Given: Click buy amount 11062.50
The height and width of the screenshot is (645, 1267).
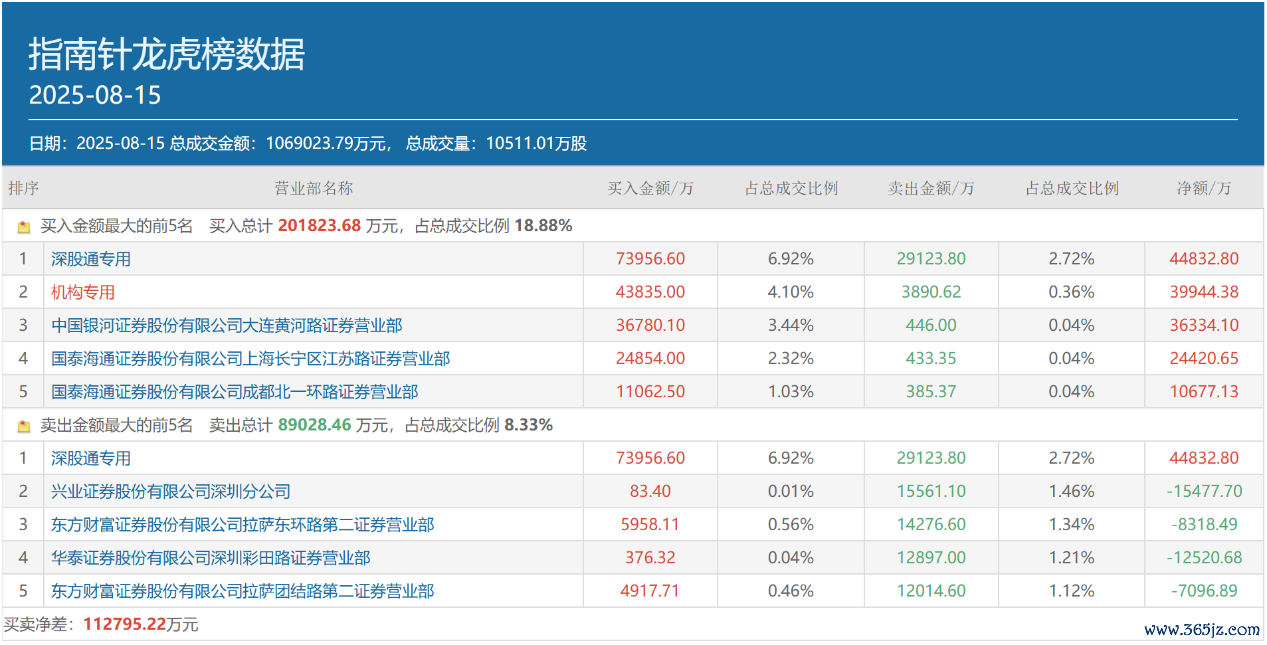Looking at the screenshot, I should [651, 391].
